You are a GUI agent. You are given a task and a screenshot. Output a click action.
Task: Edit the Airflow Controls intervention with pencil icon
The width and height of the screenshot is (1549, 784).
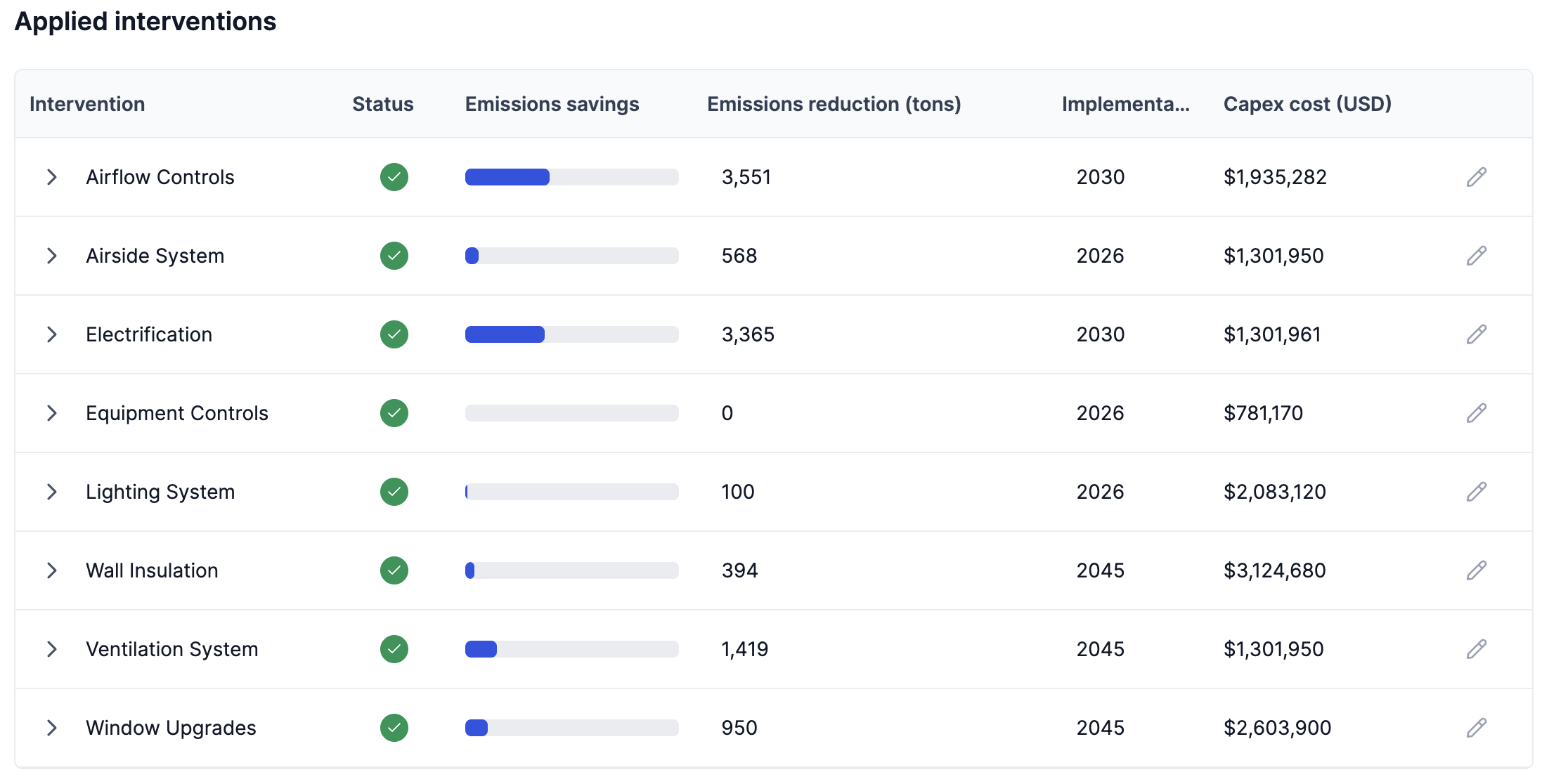click(1476, 177)
